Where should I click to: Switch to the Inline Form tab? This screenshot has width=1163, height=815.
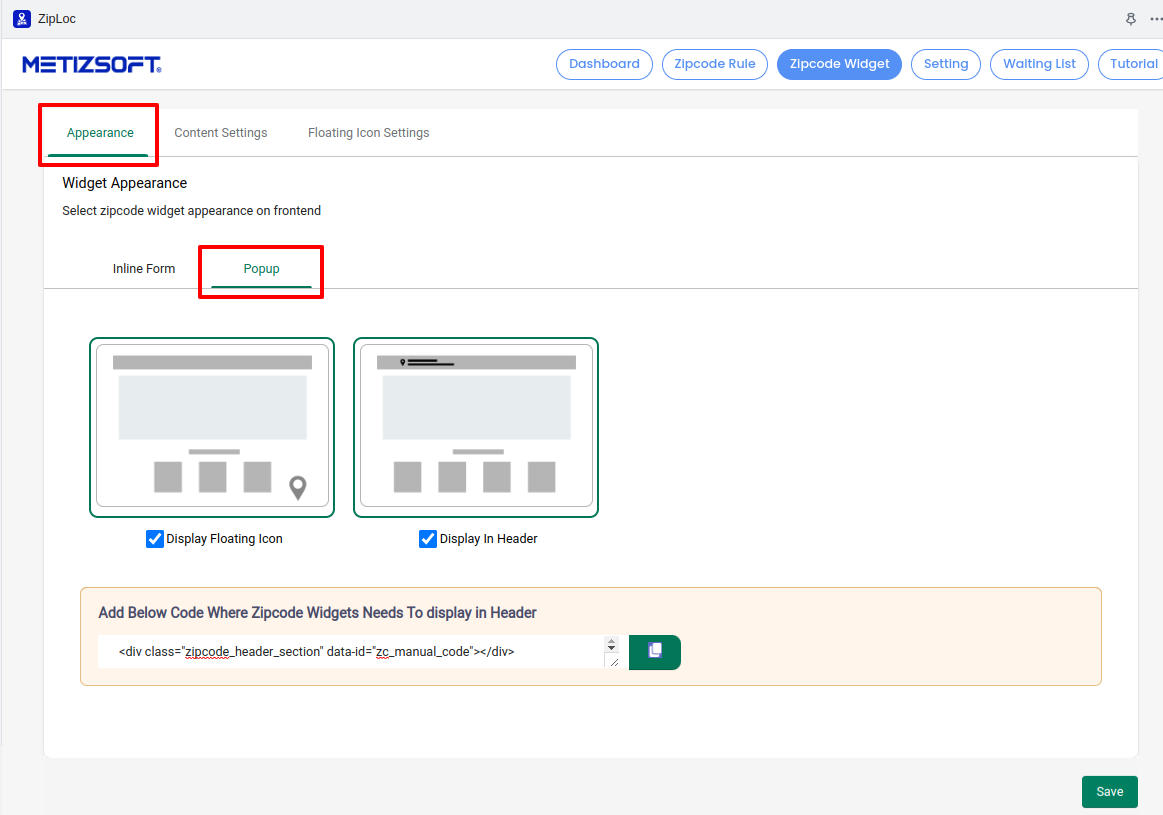pyautogui.click(x=144, y=269)
